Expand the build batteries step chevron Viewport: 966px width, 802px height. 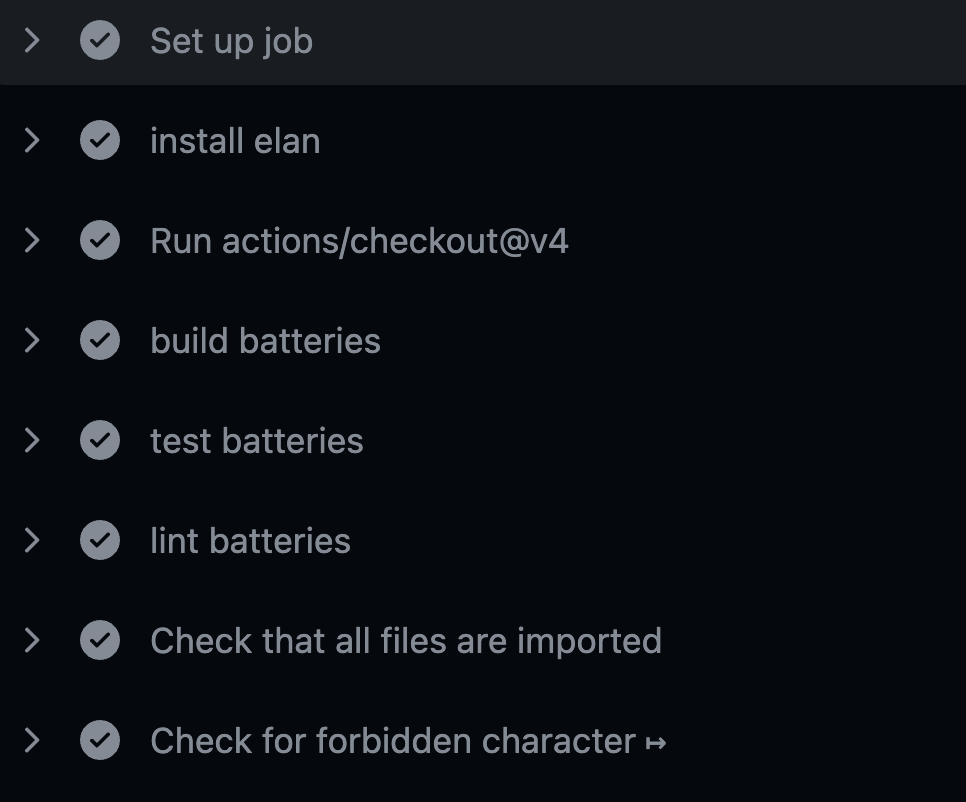click(x=32, y=340)
